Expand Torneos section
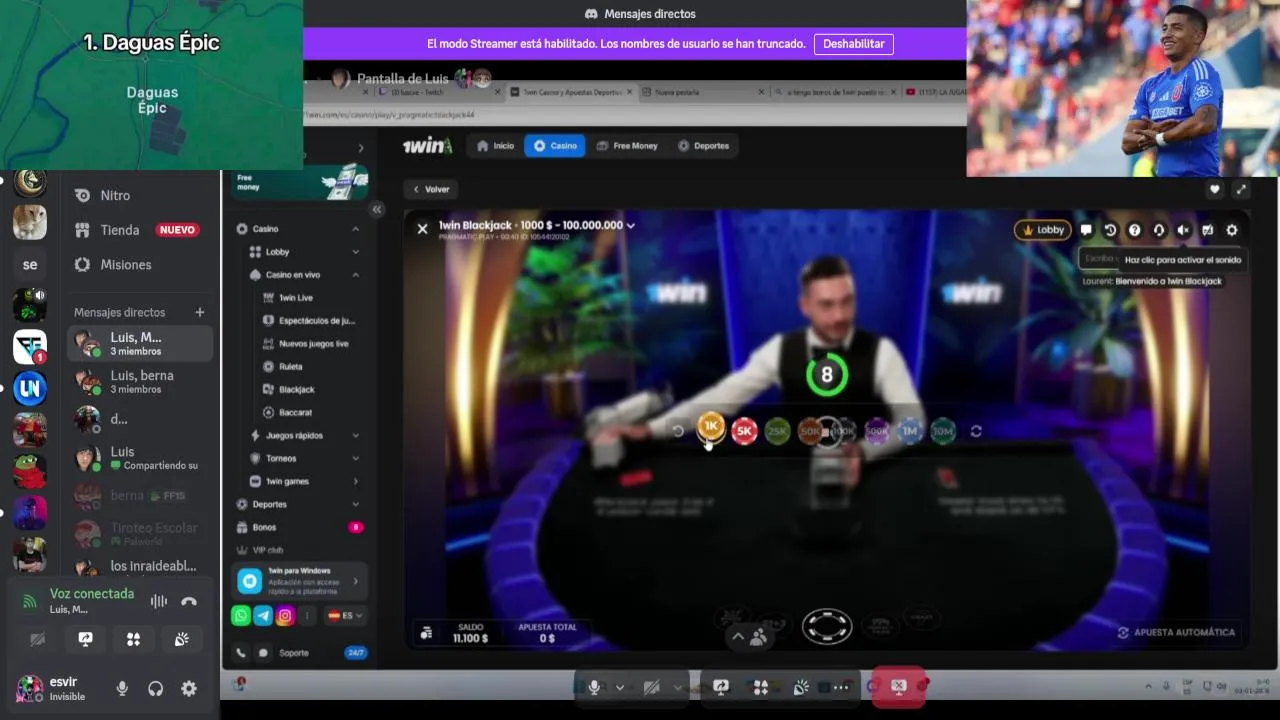 355,459
